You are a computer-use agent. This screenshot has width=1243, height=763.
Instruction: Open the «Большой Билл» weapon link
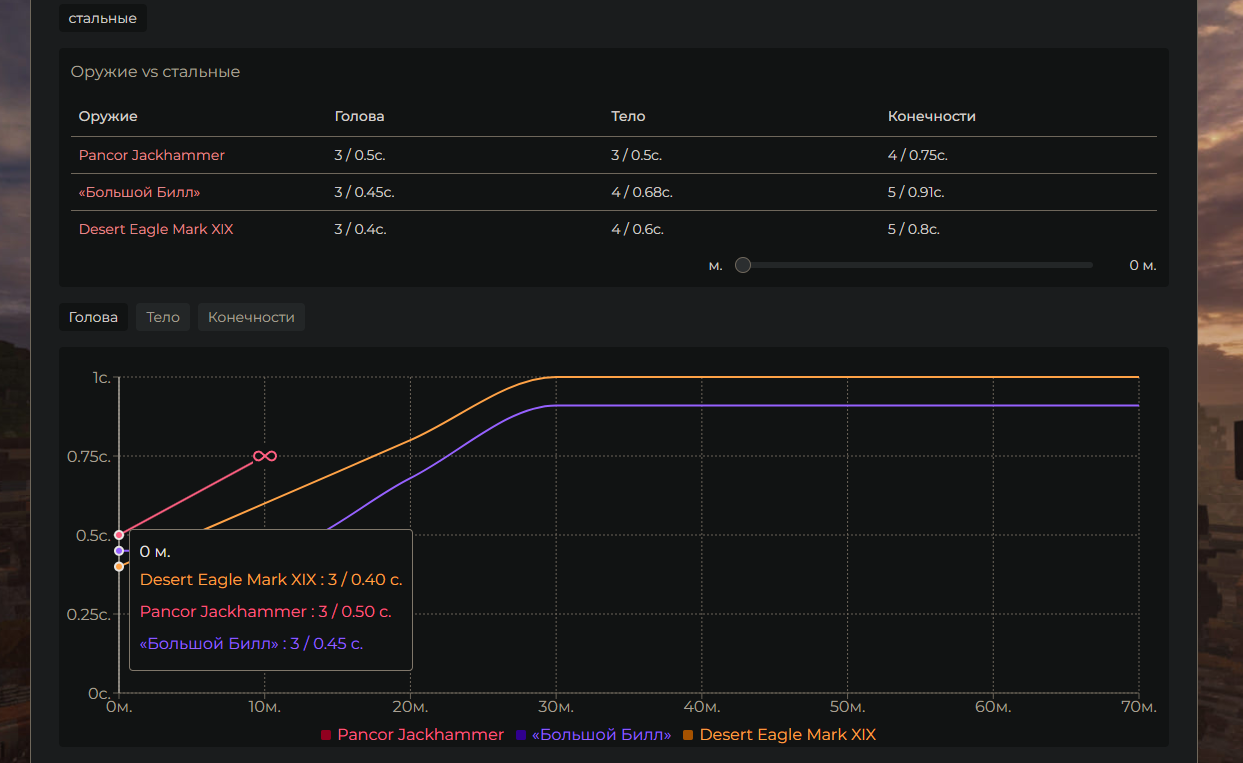[x=133, y=192]
